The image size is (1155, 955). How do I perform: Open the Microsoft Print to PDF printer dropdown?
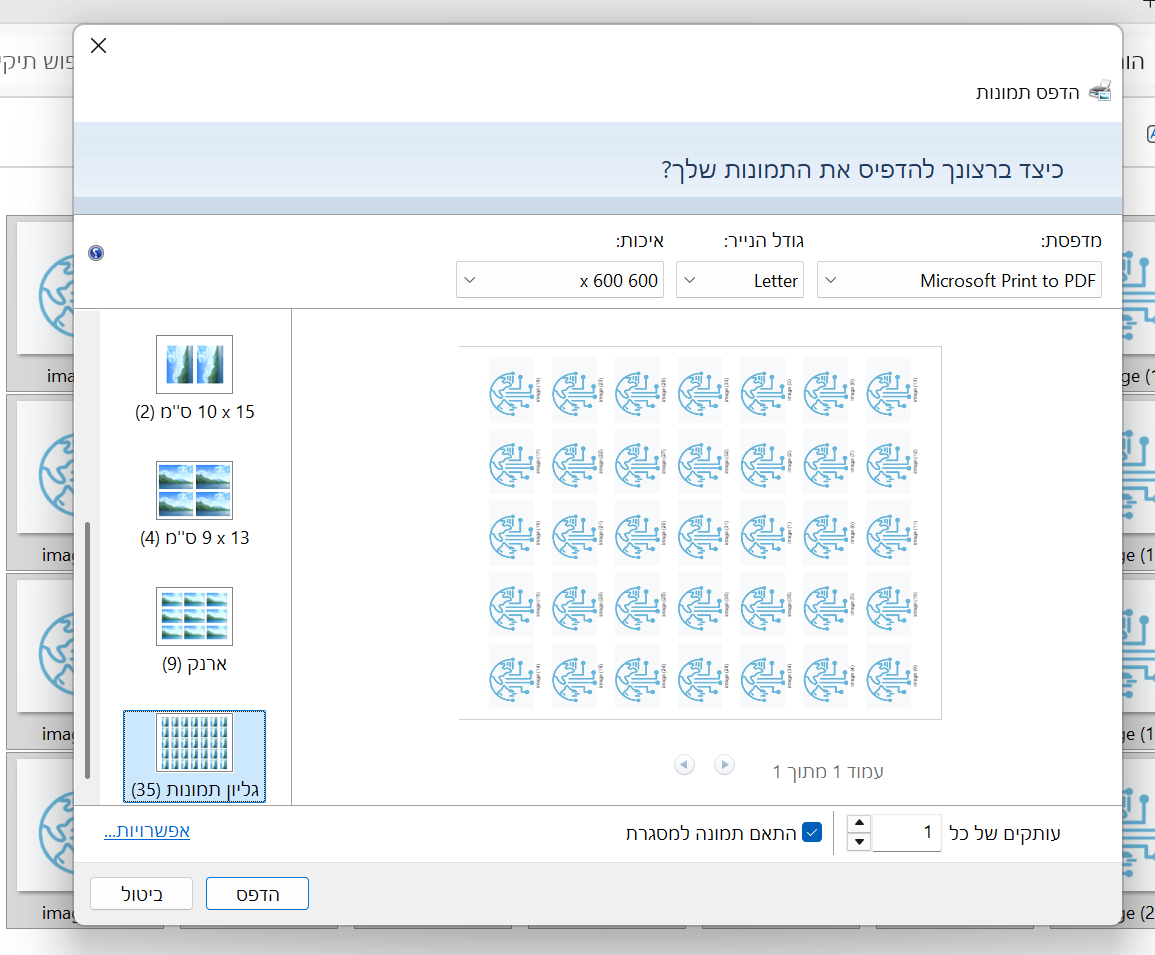tap(959, 280)
